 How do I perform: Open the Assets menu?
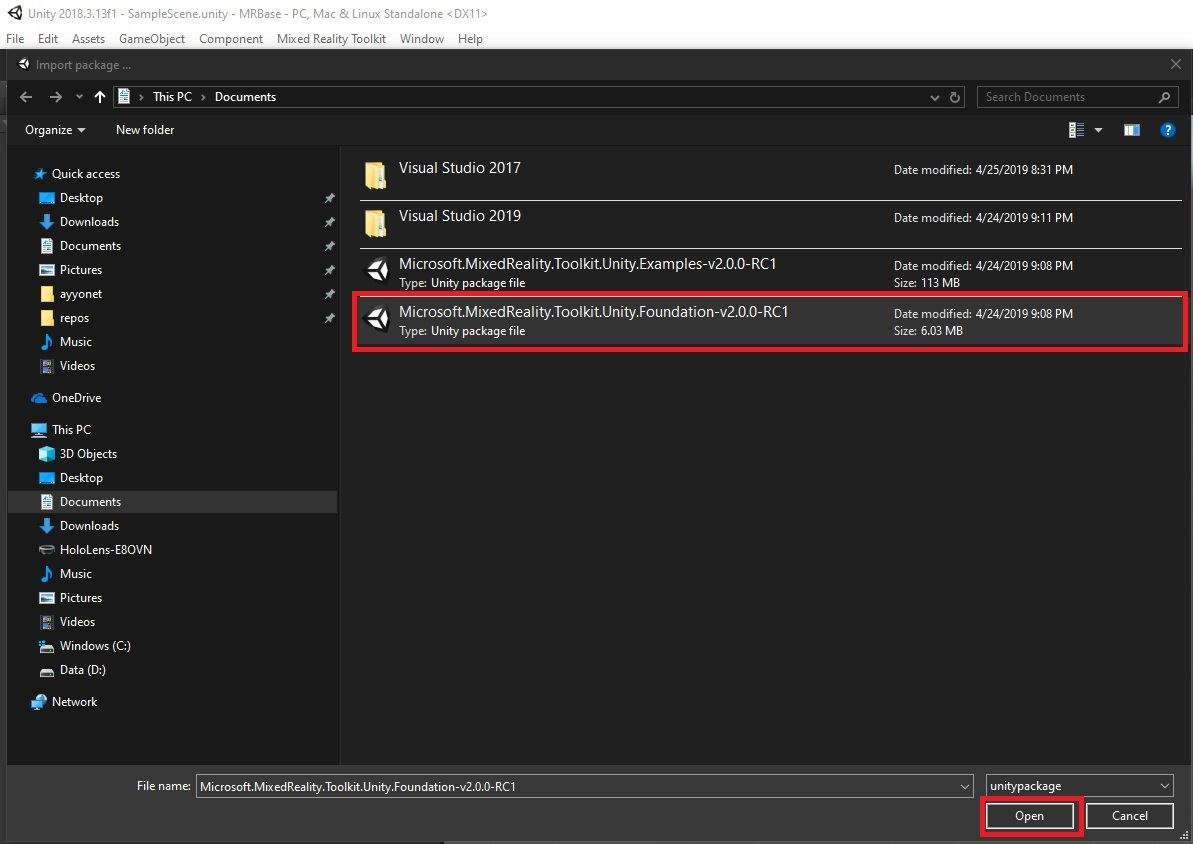[x=88, y=39]
